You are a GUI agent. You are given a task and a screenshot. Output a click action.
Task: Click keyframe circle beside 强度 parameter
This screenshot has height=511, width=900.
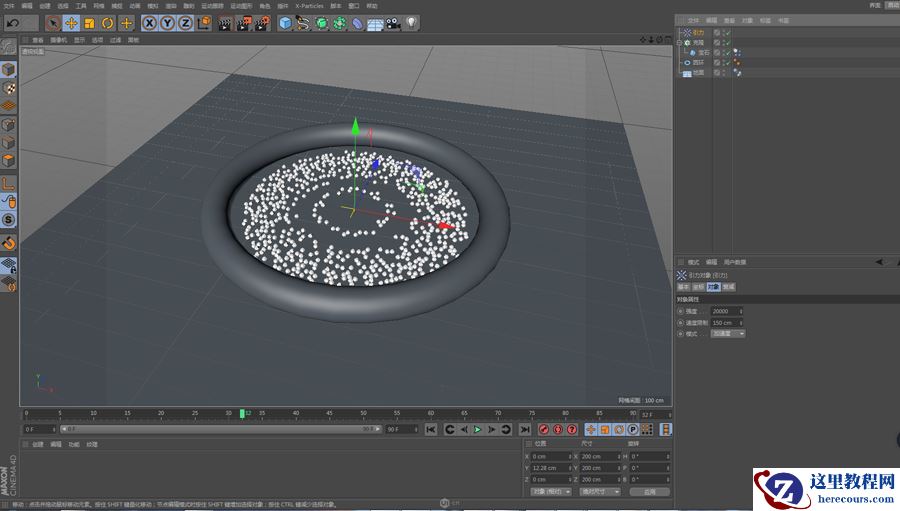coord(680,311)
